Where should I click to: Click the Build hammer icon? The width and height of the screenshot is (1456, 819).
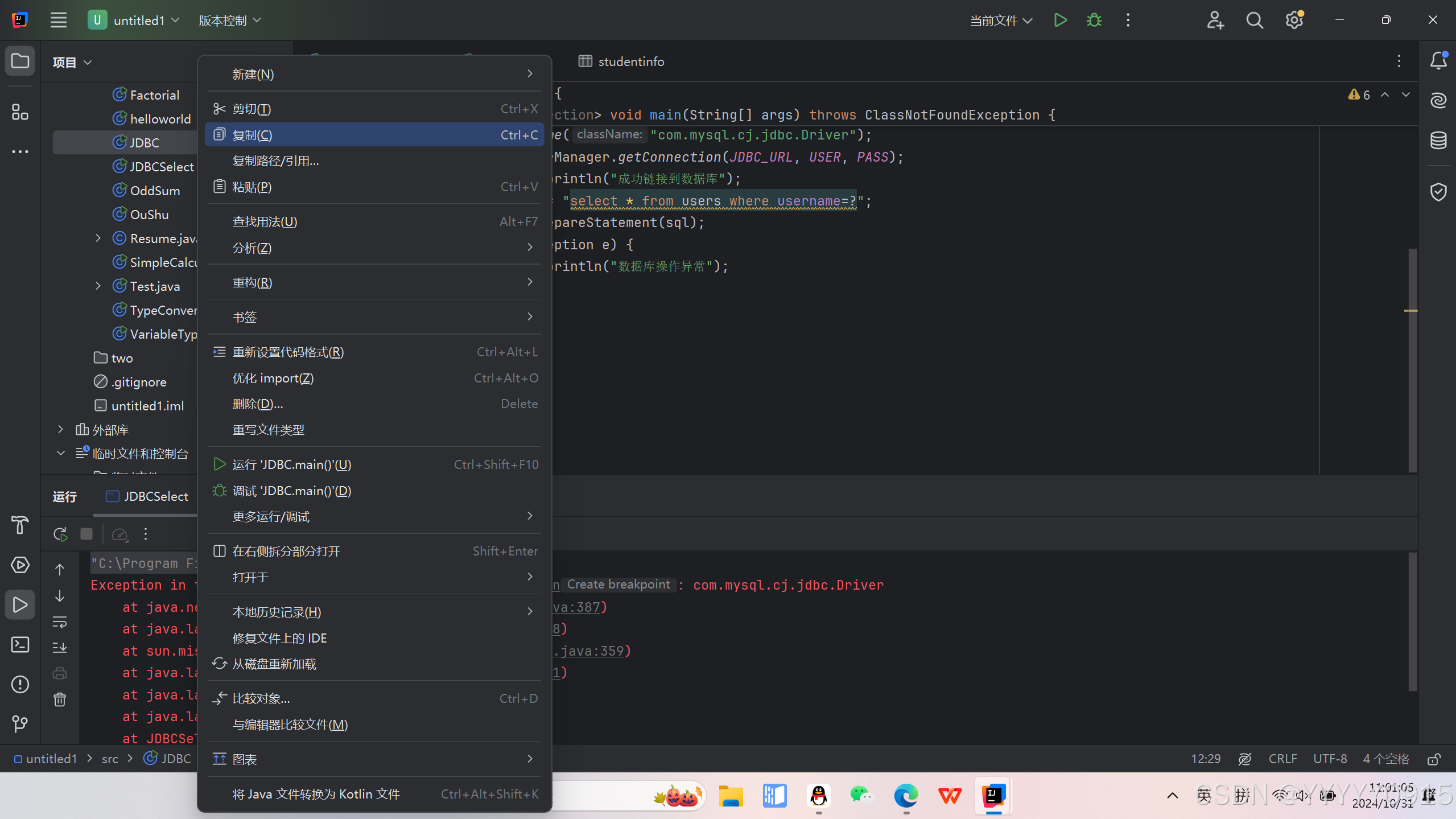(20, 525)
